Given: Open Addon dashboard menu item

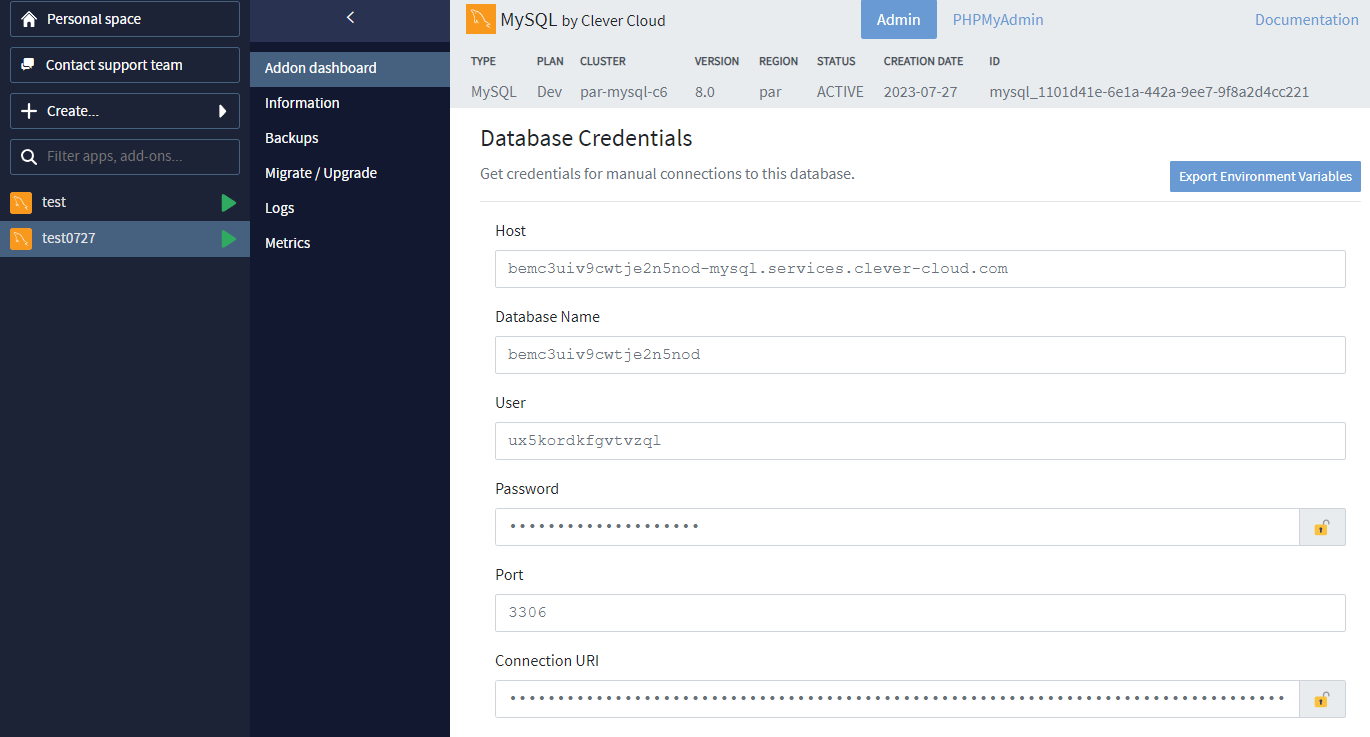Looking at the screenshot, I should point(350,69).
